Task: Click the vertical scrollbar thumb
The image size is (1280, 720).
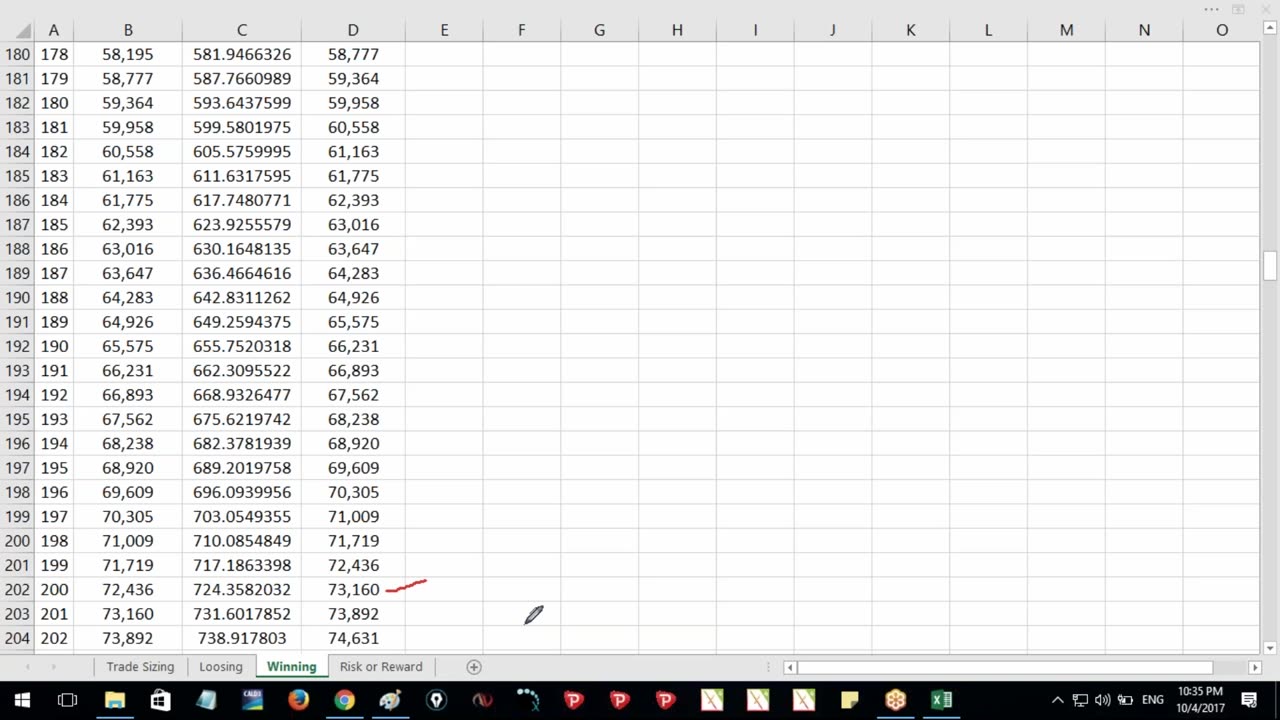Action: [x=1270, y=267]
